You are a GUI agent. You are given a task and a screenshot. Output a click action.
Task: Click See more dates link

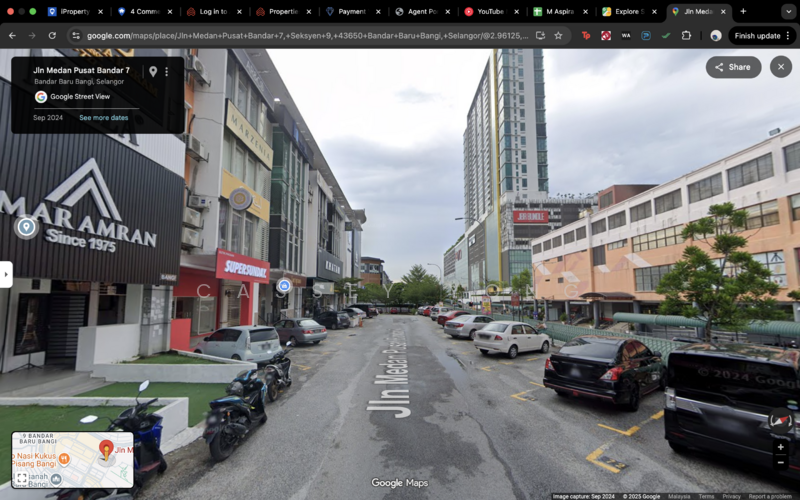(x=104, y=118)
